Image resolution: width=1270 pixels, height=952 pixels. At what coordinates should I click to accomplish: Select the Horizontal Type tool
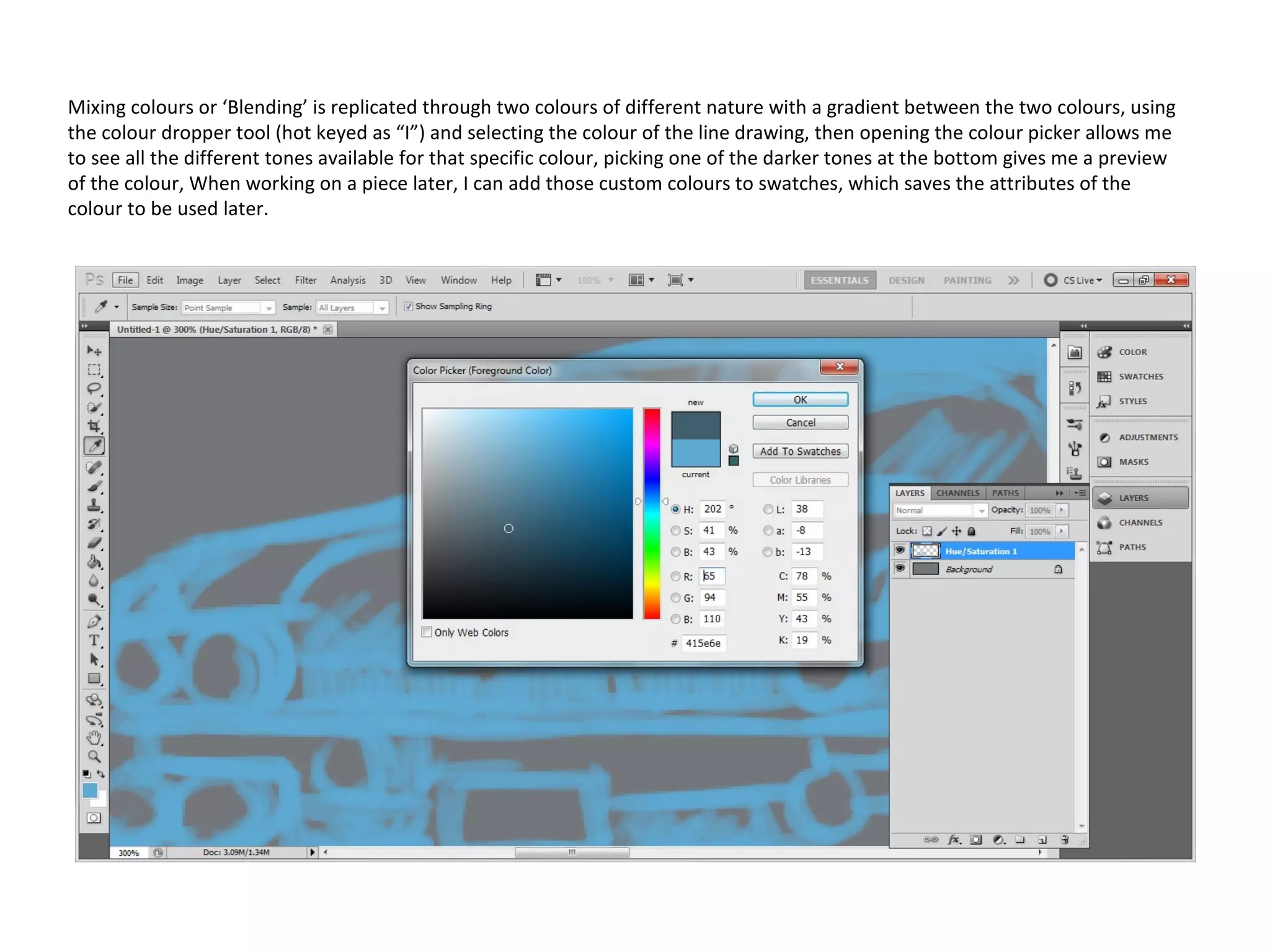pos(94,640)
